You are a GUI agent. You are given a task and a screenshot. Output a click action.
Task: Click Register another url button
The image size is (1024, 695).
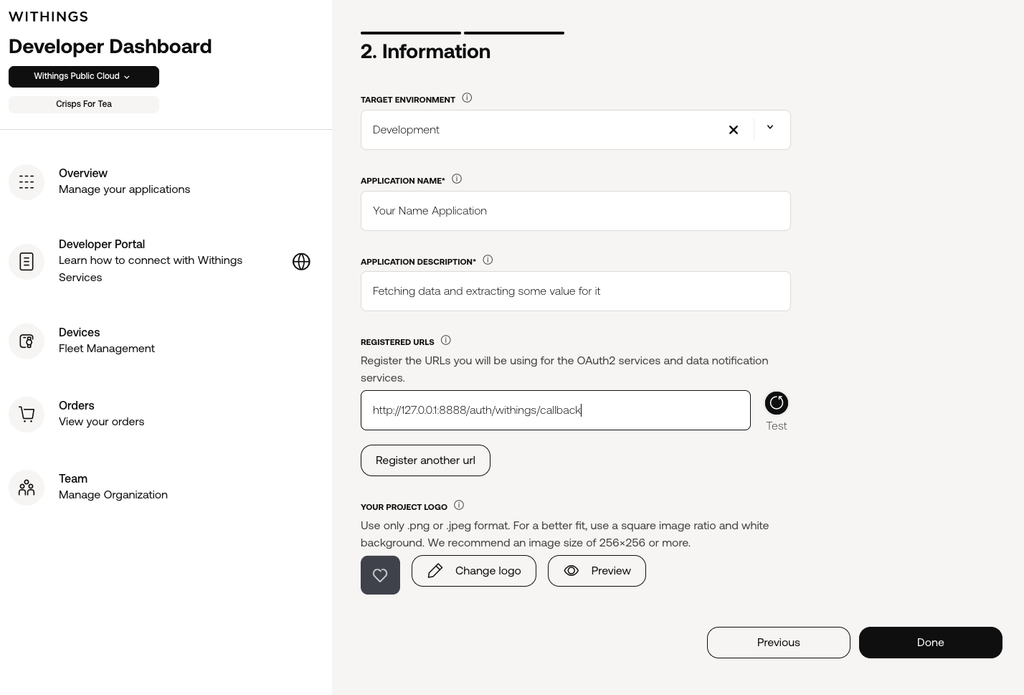(x=425, y=461)
